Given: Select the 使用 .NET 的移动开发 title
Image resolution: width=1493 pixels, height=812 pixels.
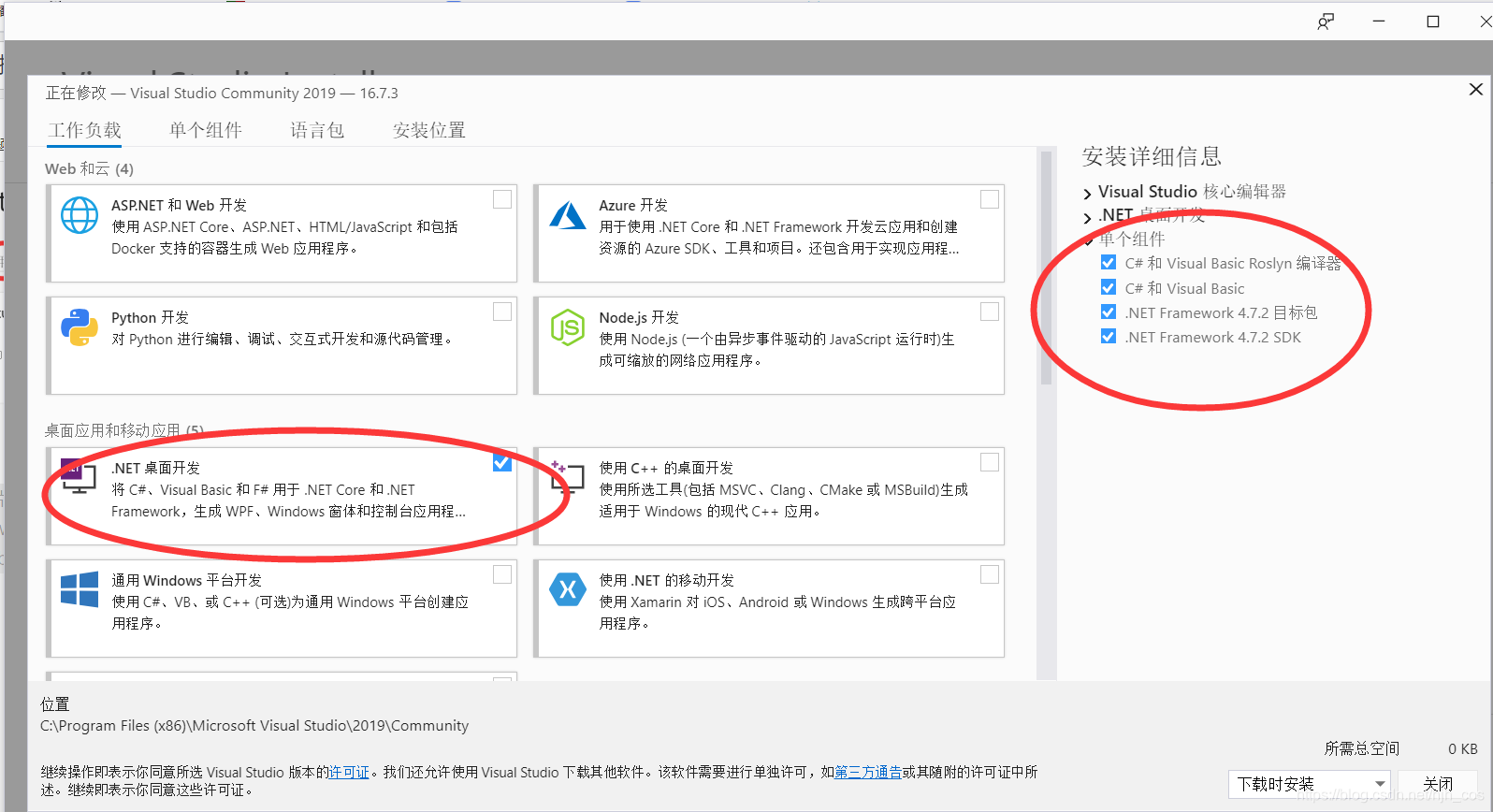Looking at the screenshot, I should click(667, 580).
